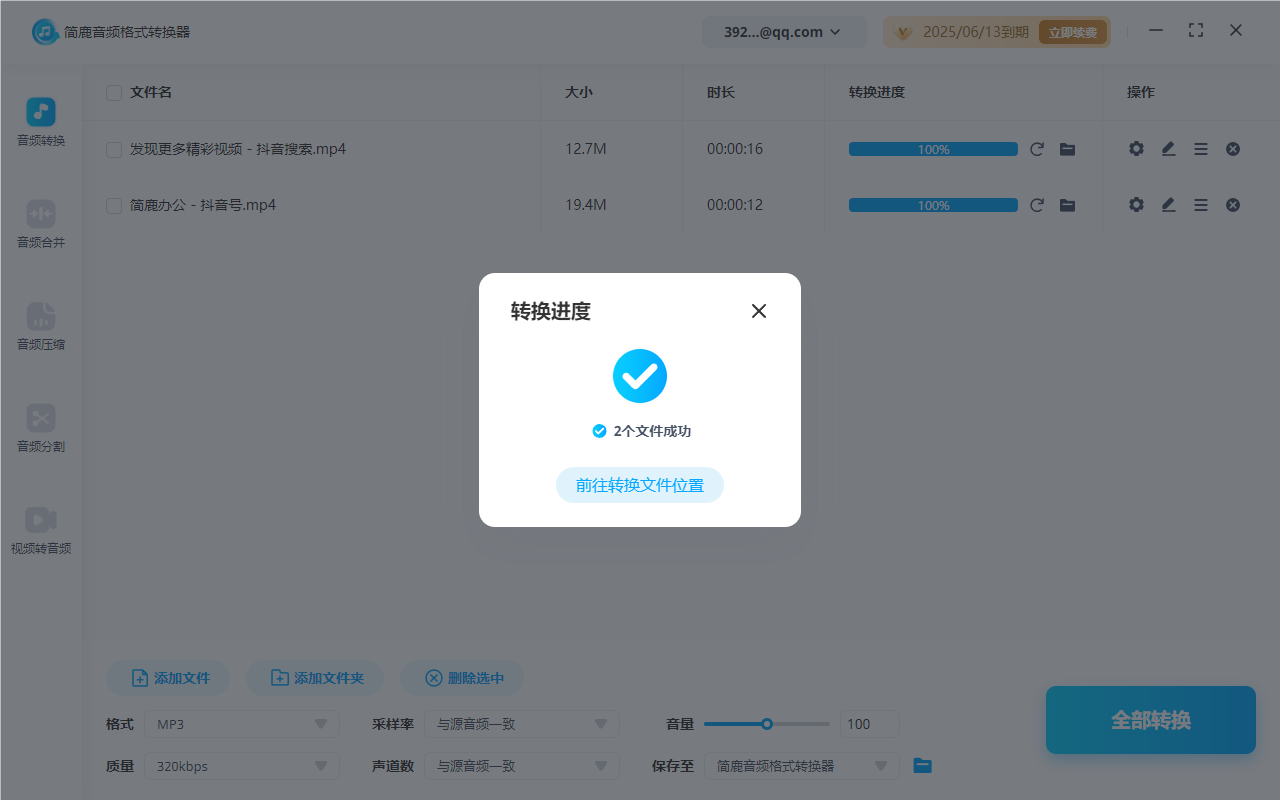Remove 简鹿办公 - 抖音号.mp4 from the list
The width and height of the screenshot is (1280, 800).
(1232, 205)
